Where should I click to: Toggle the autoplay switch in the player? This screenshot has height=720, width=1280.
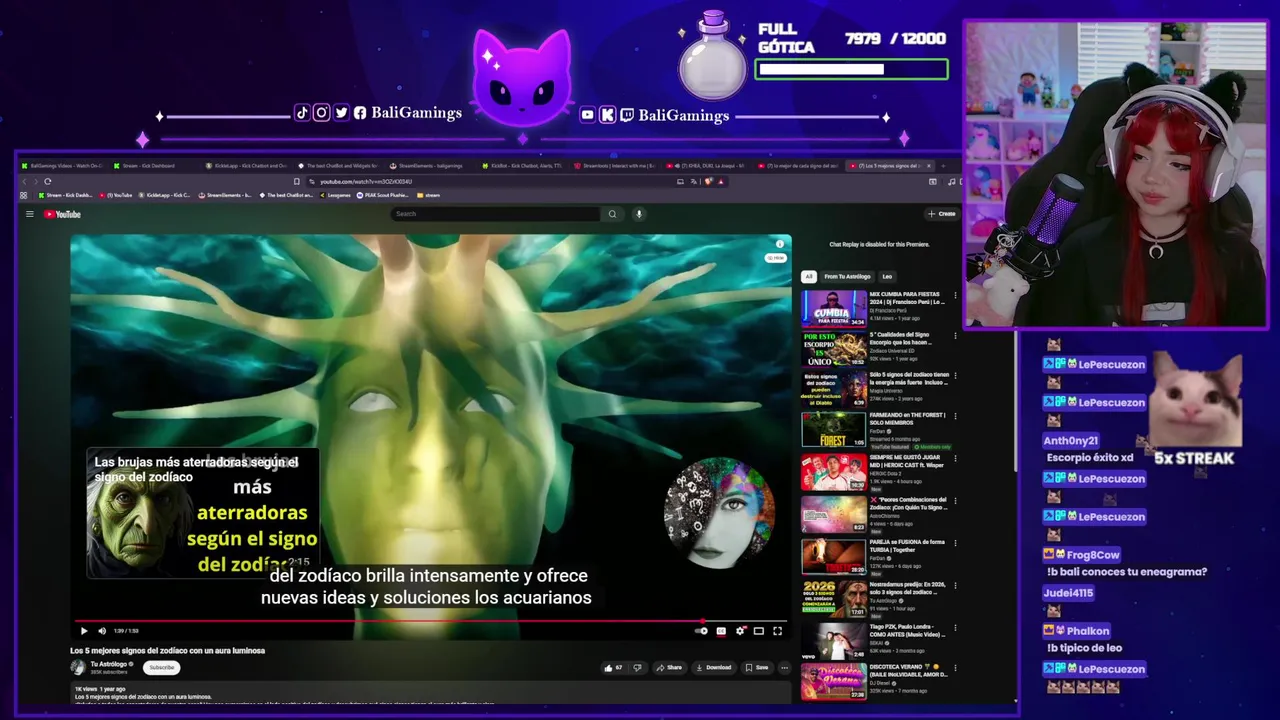[x=702, y=631]
